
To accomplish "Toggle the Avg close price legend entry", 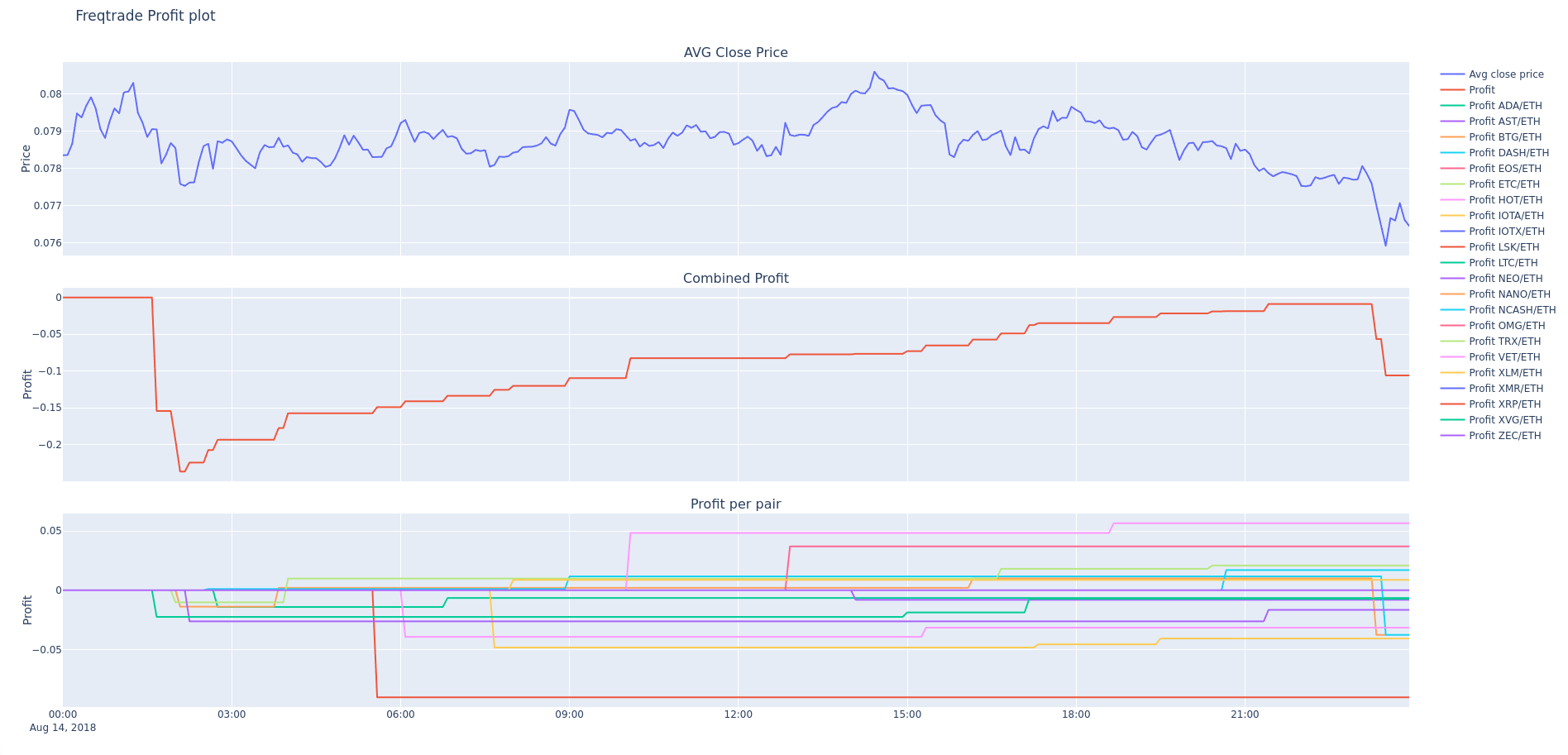I will pos(1505,74).
